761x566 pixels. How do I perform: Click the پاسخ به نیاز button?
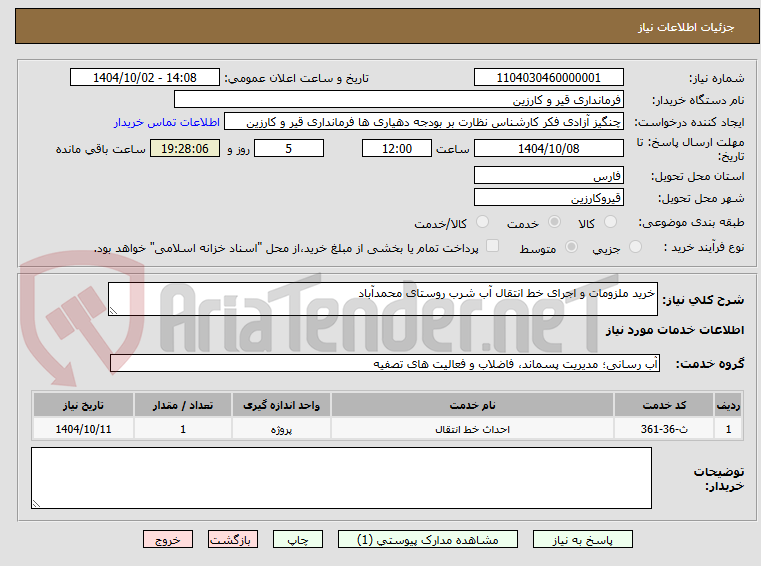tap(582, 539)
